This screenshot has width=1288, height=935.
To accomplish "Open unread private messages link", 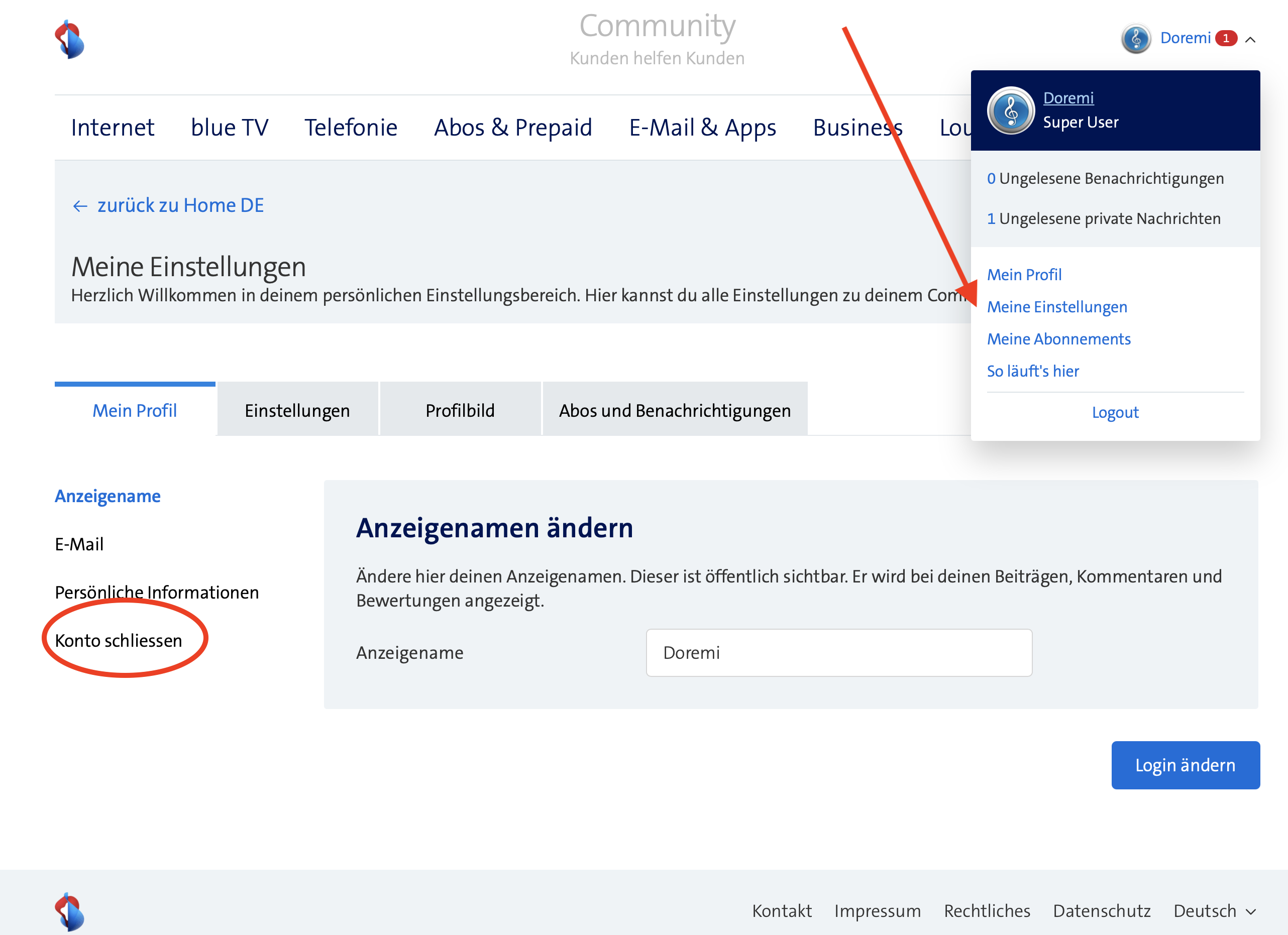I will [x=1104, y=218].
